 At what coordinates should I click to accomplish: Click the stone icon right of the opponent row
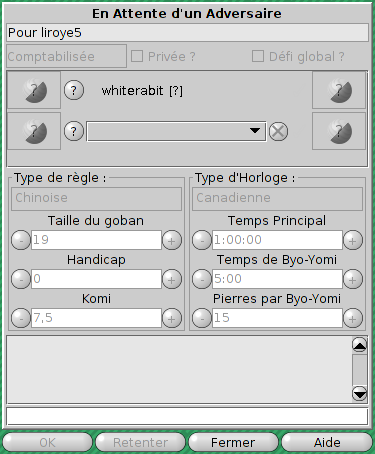click(339, 131)
